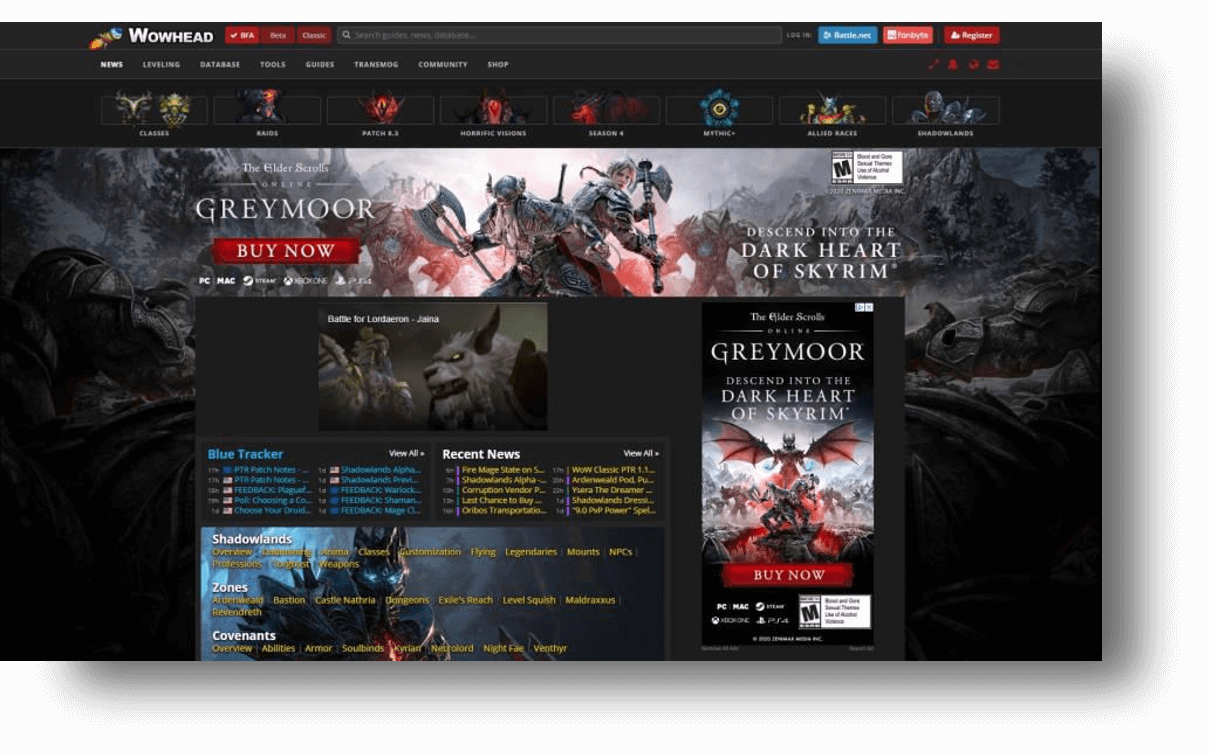Click View All in the Recent News panel

[641, 454]
